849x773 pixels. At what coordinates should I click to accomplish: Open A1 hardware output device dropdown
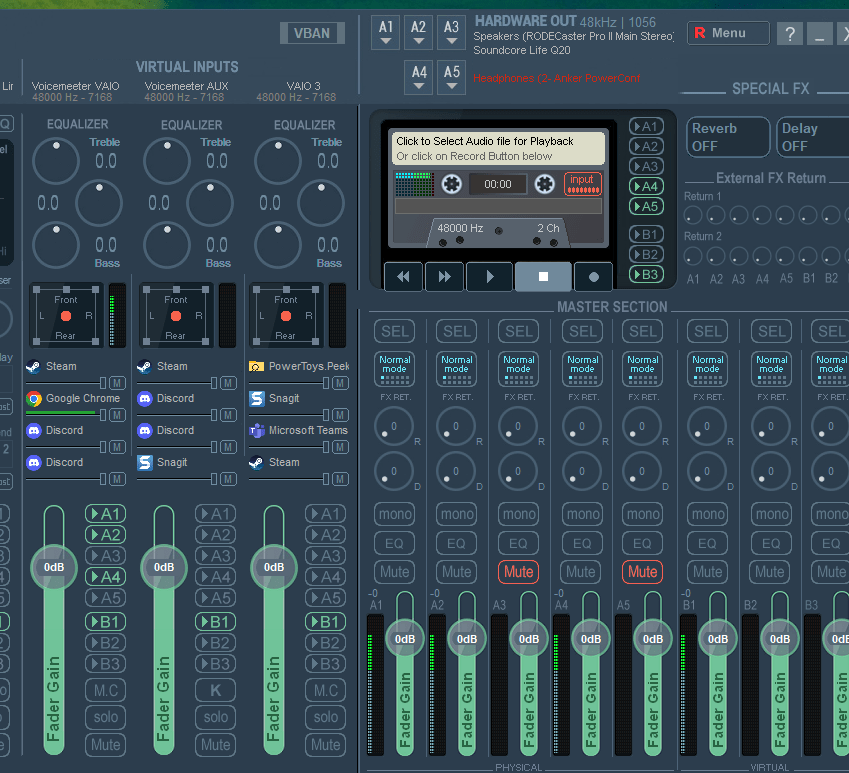(x=386, y=32)
